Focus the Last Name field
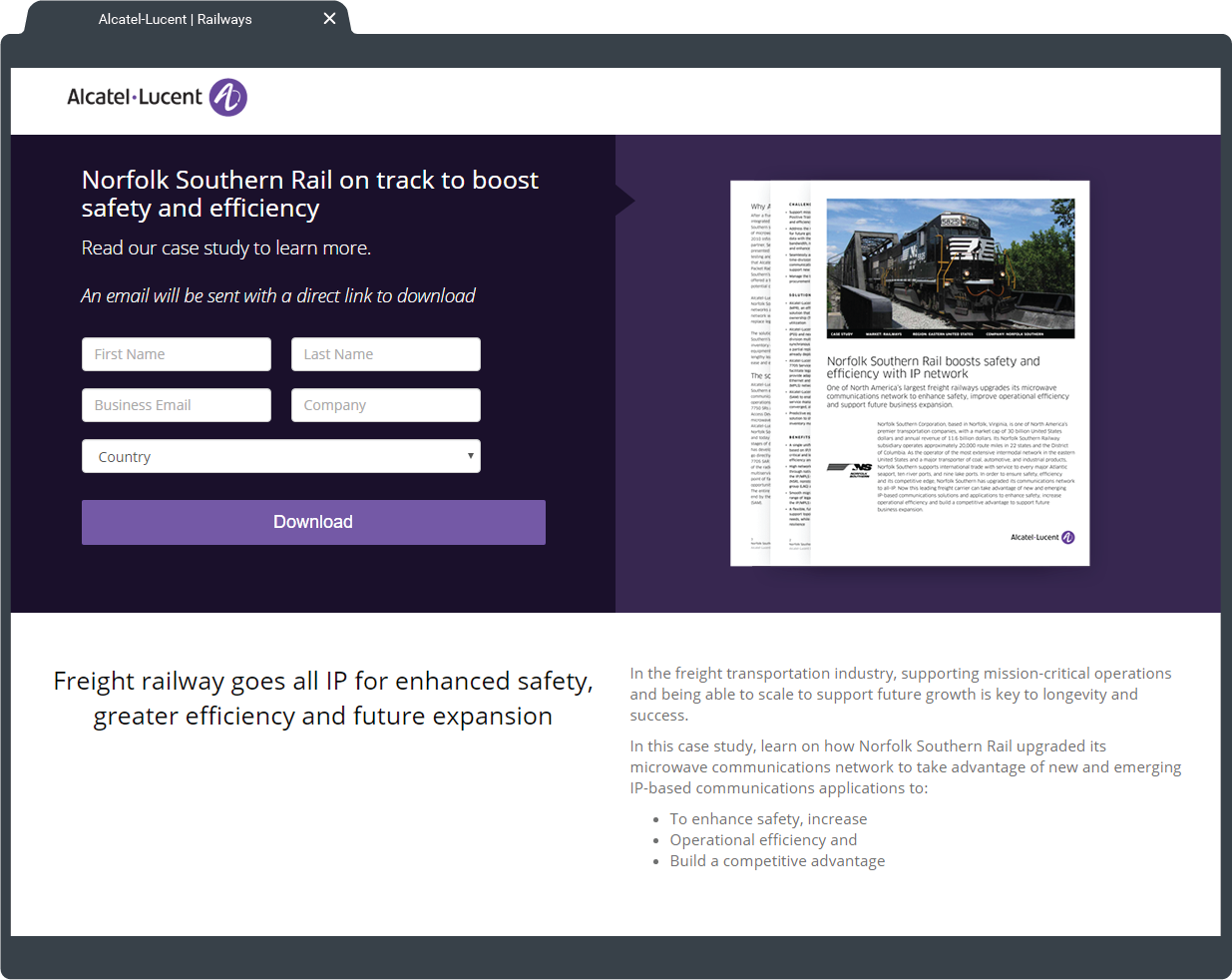 click(x=386, y=354)
